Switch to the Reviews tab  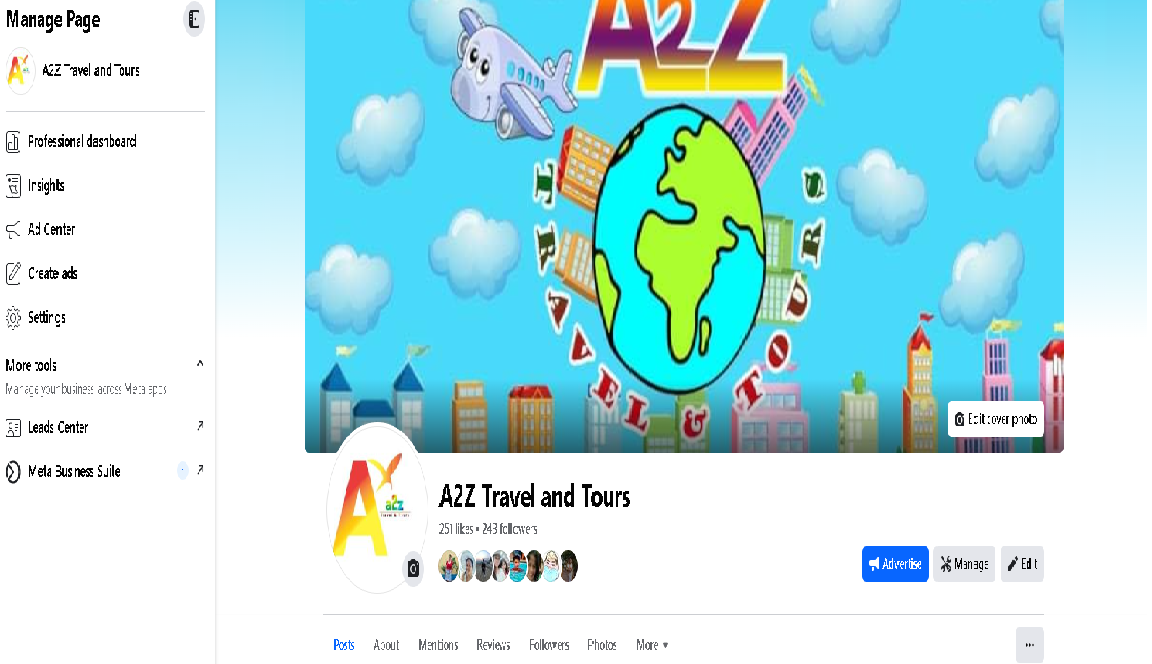[493, 645]
